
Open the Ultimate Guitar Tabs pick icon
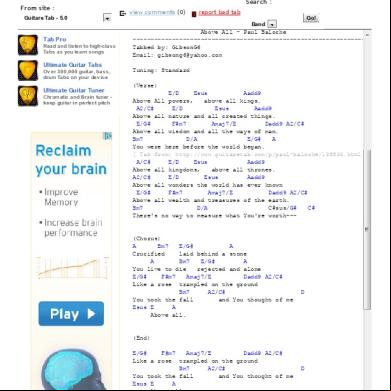(28, 70)
